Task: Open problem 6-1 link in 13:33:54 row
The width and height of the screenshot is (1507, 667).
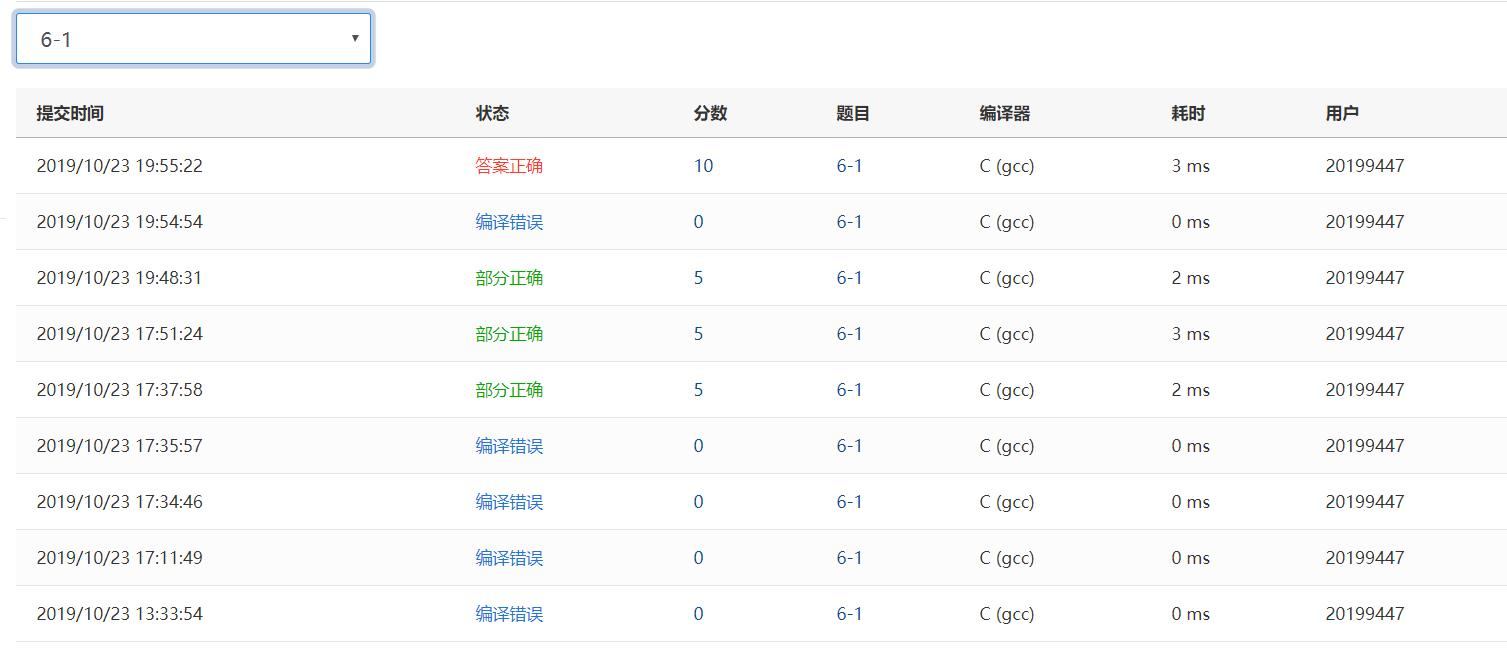Action: coord(849,614)
